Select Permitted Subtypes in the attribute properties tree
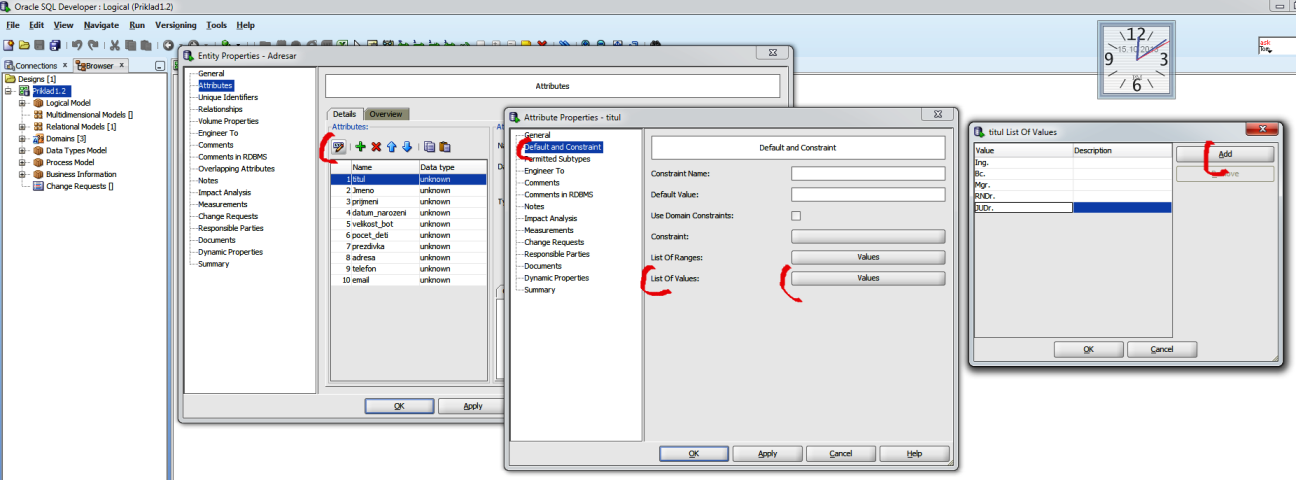Viewport: 1296px width, 480px height. coord(557,159)
